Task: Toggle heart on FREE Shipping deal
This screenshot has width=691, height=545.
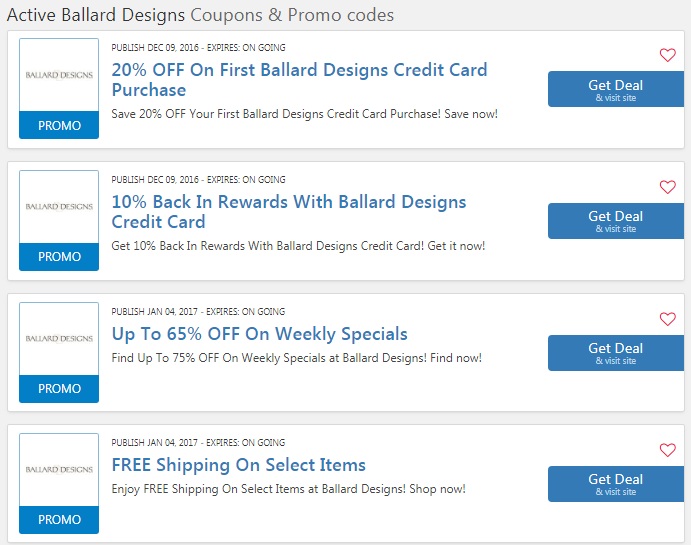Action: [x=667, y=450]
